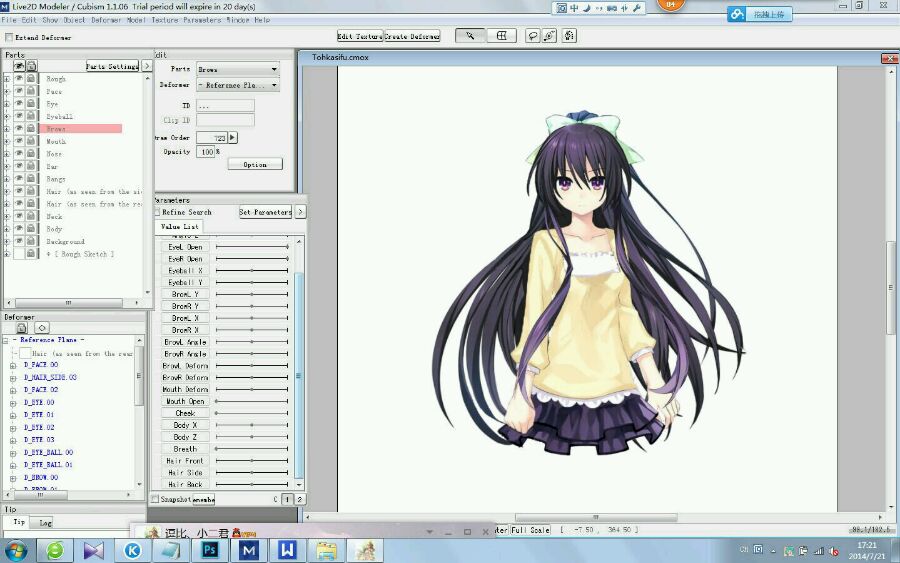Hide the Mouth part with eye toggle
Image resolution: width=900 pixels, height=563 pixels.
tap(19, 141)
